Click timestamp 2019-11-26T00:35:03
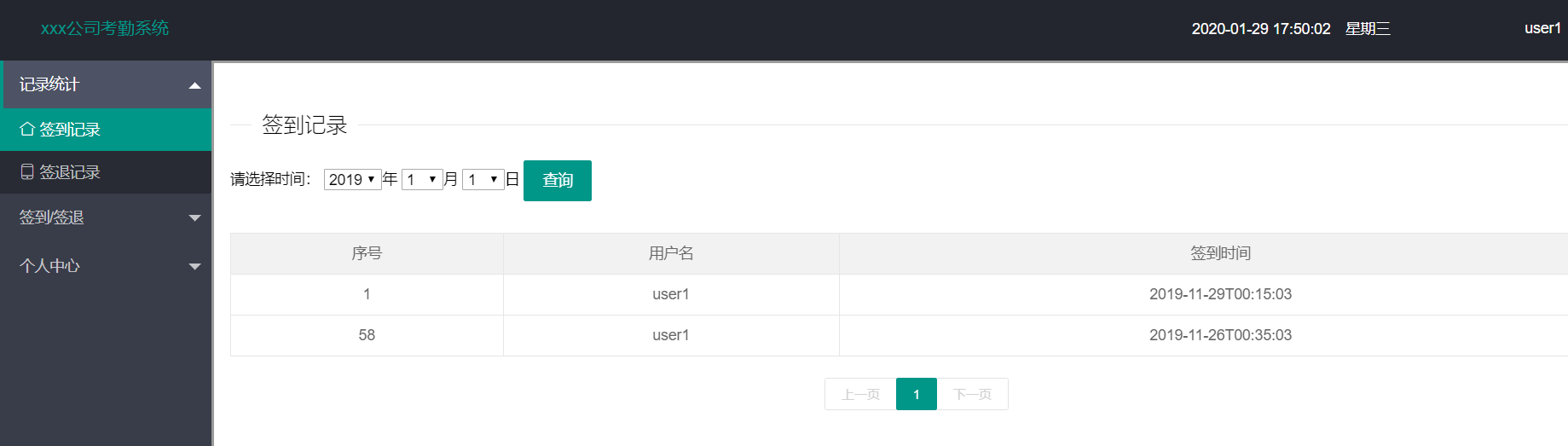 1220,335
